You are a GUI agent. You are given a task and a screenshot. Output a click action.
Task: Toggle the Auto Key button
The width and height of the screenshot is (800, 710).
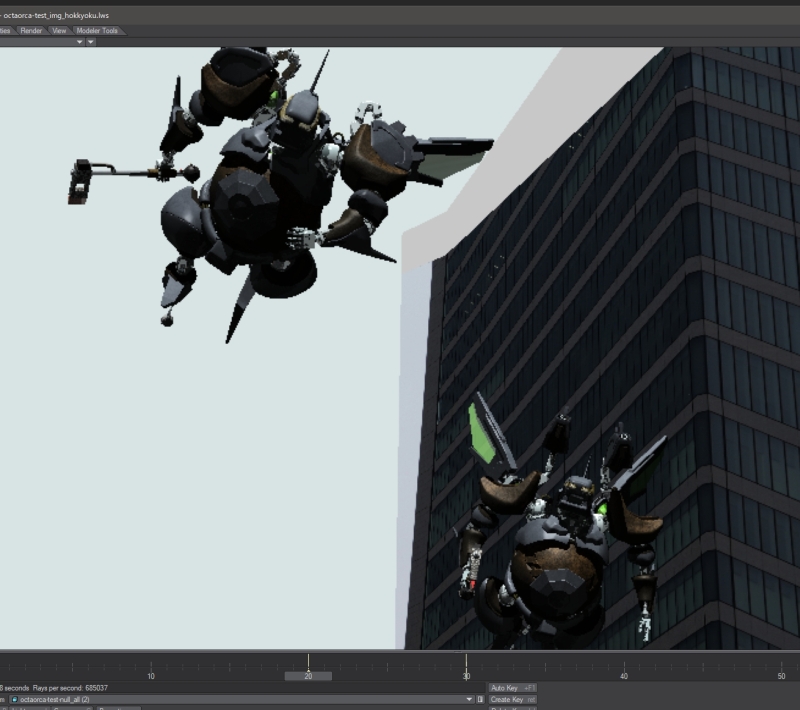513,688
